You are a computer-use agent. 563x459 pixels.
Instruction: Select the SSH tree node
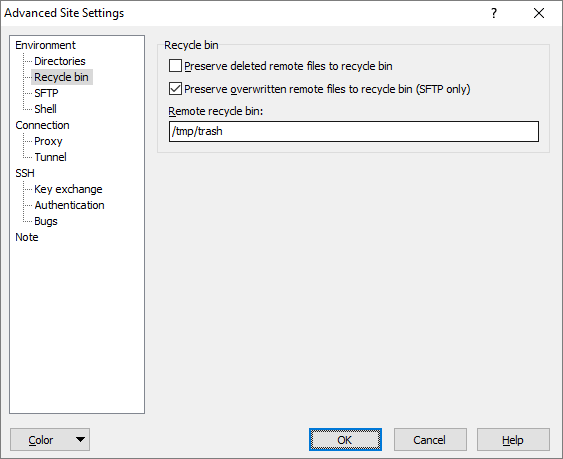coord(25,173)
